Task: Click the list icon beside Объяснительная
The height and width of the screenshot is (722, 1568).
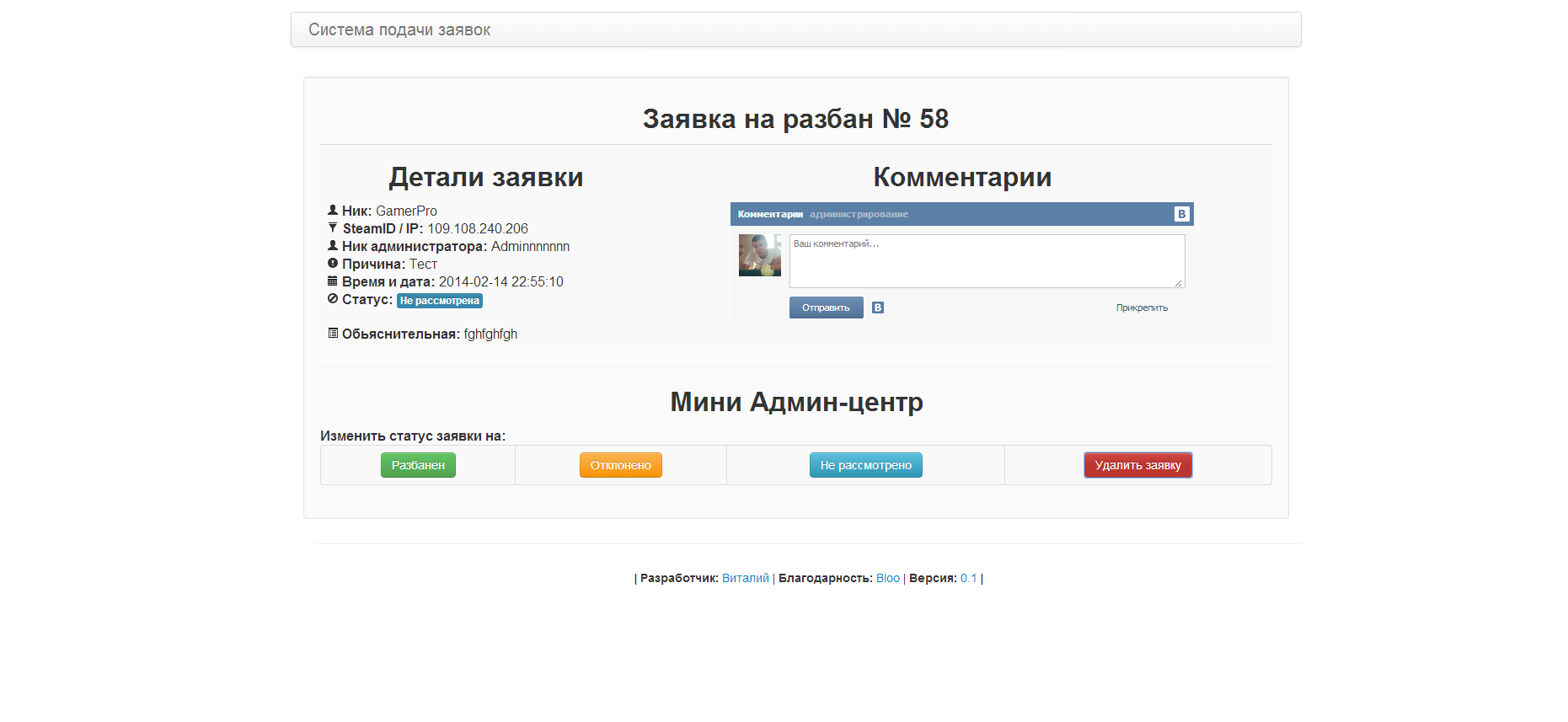Action: (x=333, y=334)
